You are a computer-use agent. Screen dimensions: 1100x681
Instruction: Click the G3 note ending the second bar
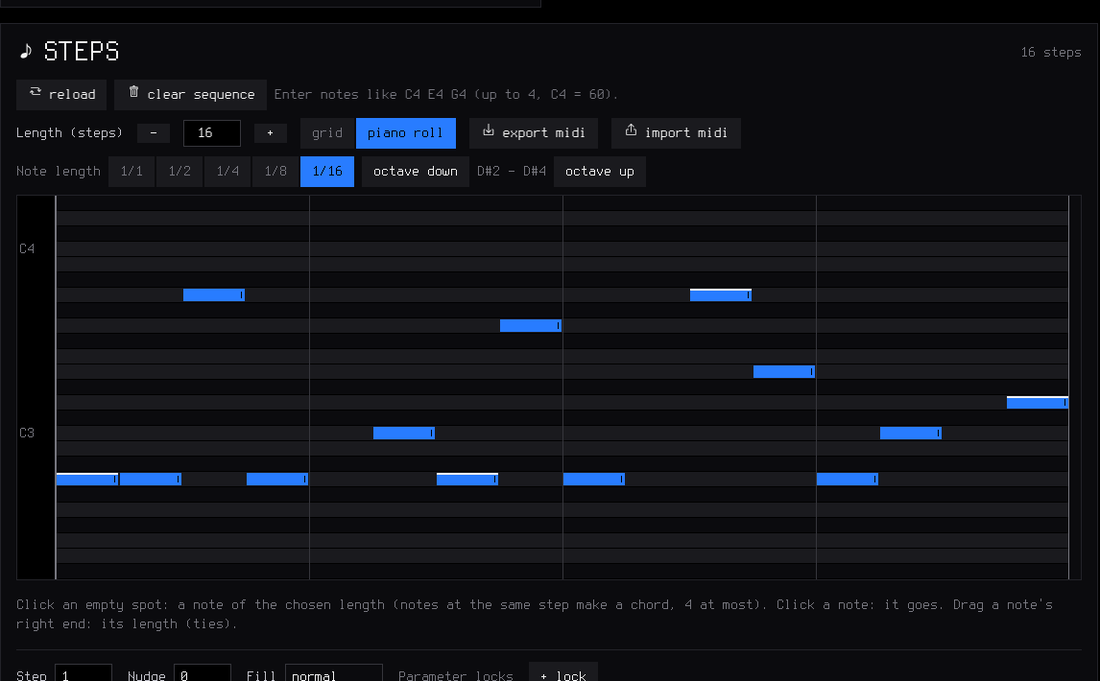pyautogui.click(x=530, y=325)
